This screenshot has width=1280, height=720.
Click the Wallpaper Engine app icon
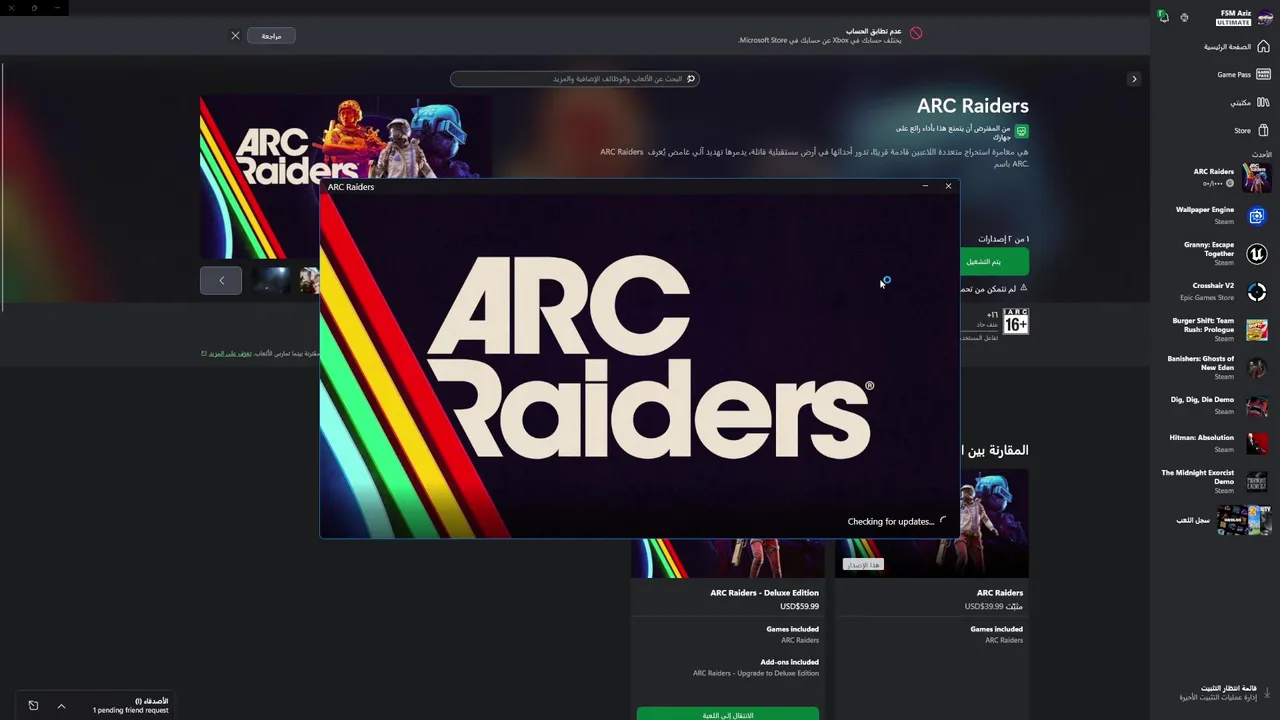1257,216
